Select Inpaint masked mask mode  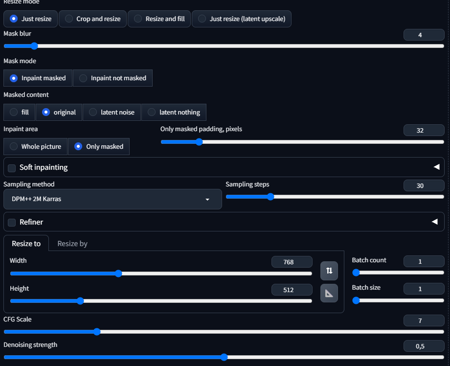[x=38, y=78]
